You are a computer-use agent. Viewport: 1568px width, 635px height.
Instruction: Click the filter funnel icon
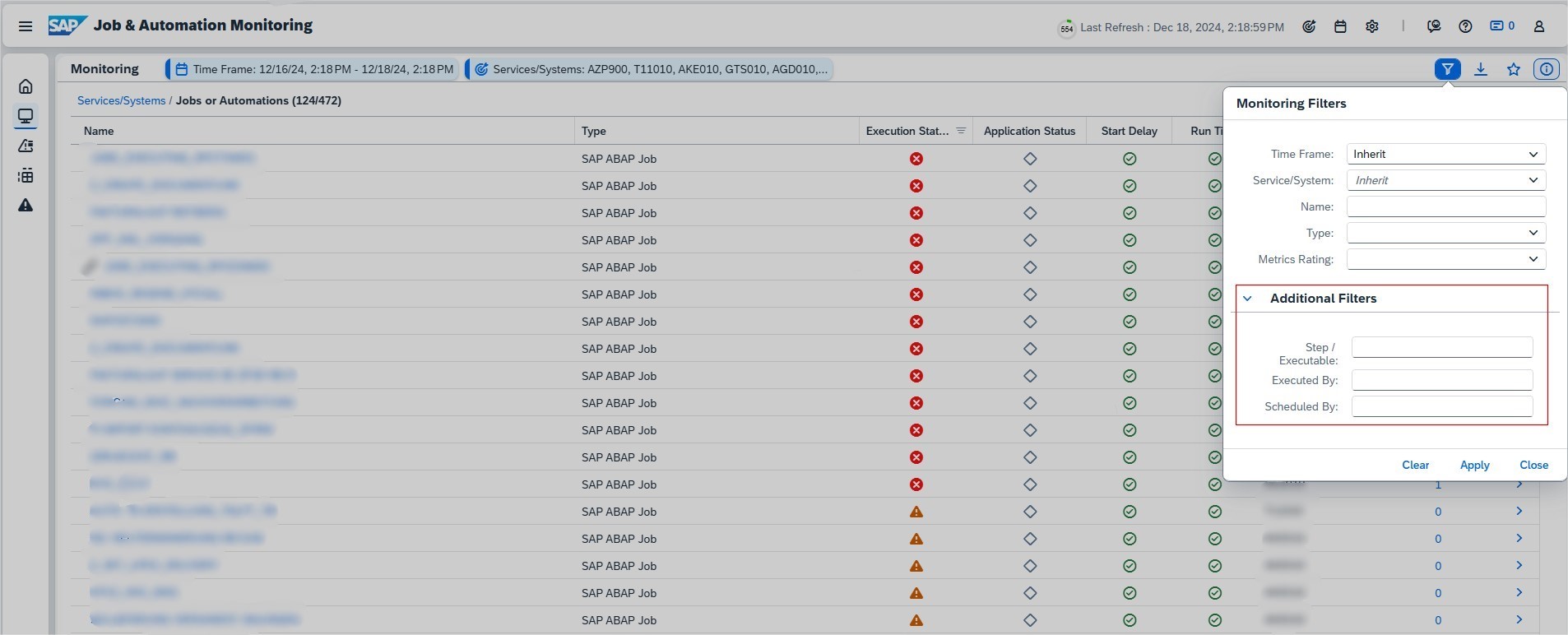click(1447, 69)
